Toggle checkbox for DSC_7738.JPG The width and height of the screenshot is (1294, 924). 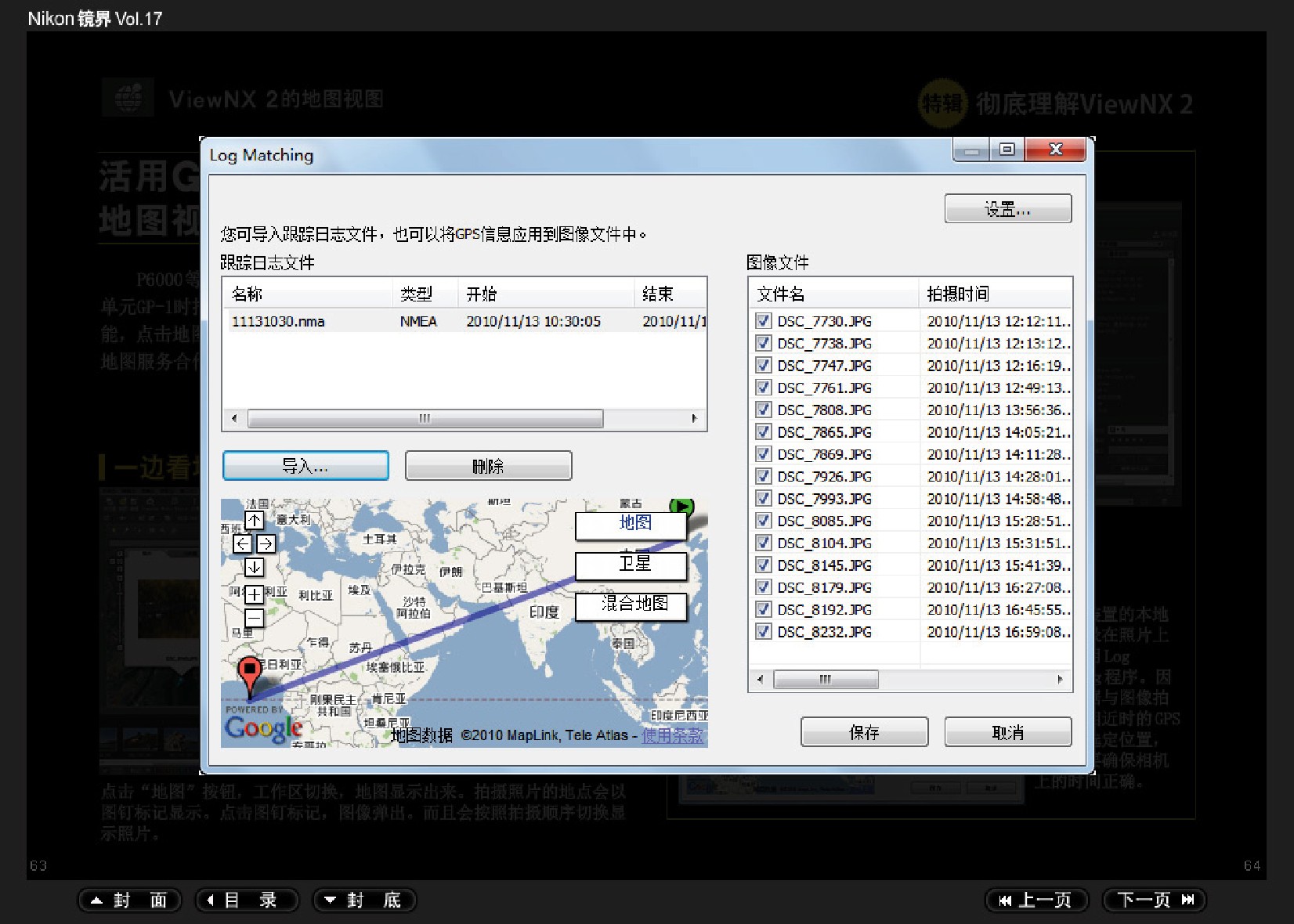(763, 343)
